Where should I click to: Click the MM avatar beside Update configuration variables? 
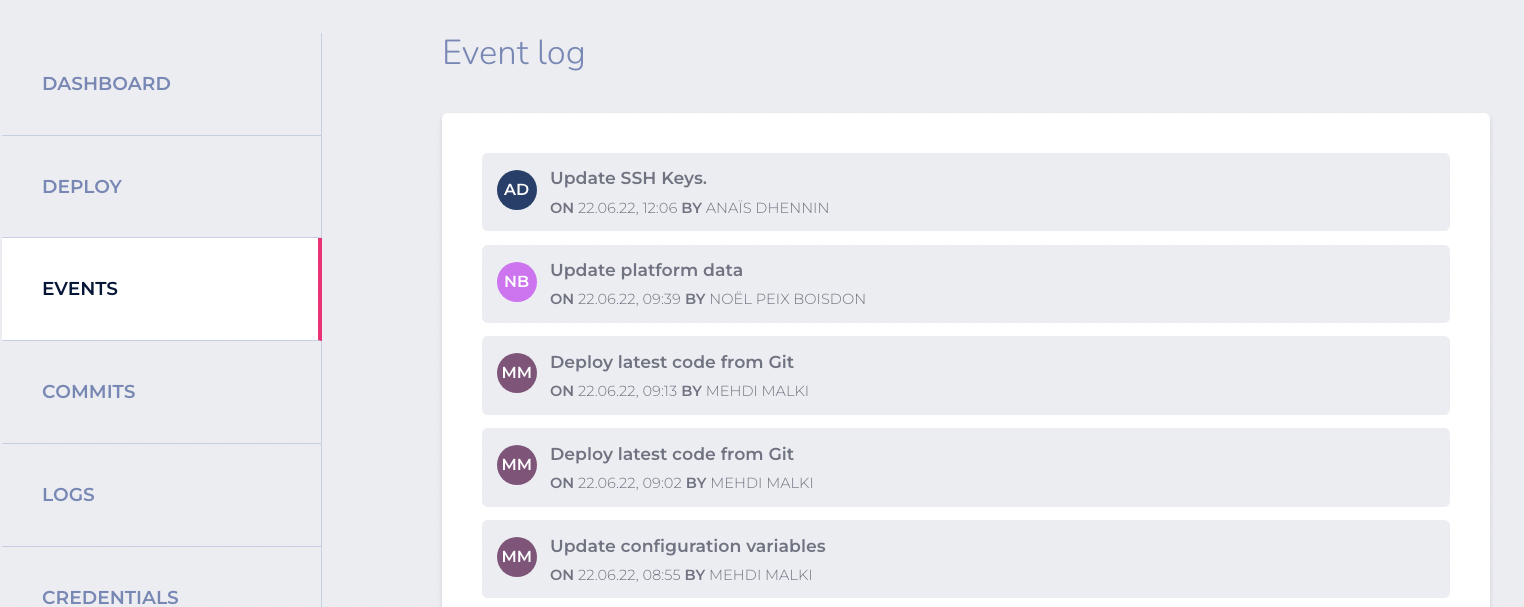click(517, 557)
